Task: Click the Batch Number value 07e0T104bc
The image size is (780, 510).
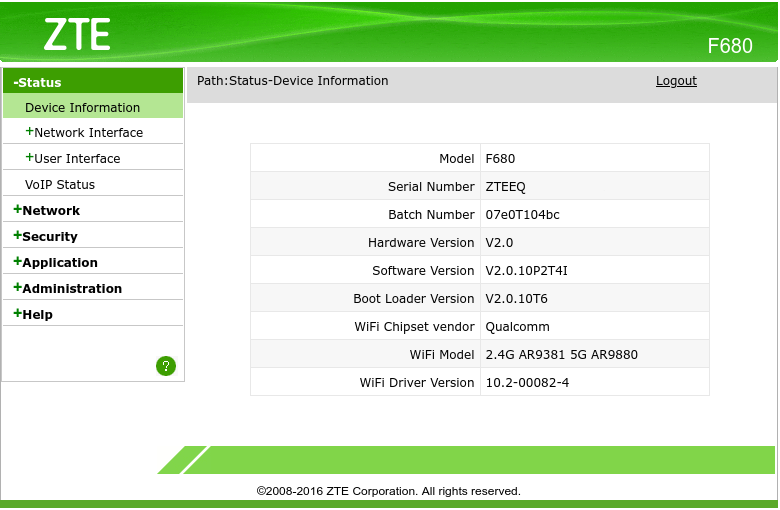Action: click(x=522, y=215)
